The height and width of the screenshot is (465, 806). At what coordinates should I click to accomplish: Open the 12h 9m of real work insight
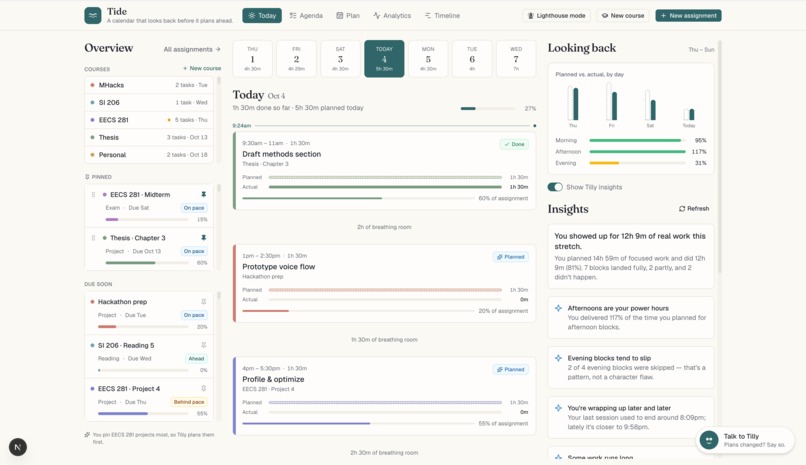pos(631,256)
